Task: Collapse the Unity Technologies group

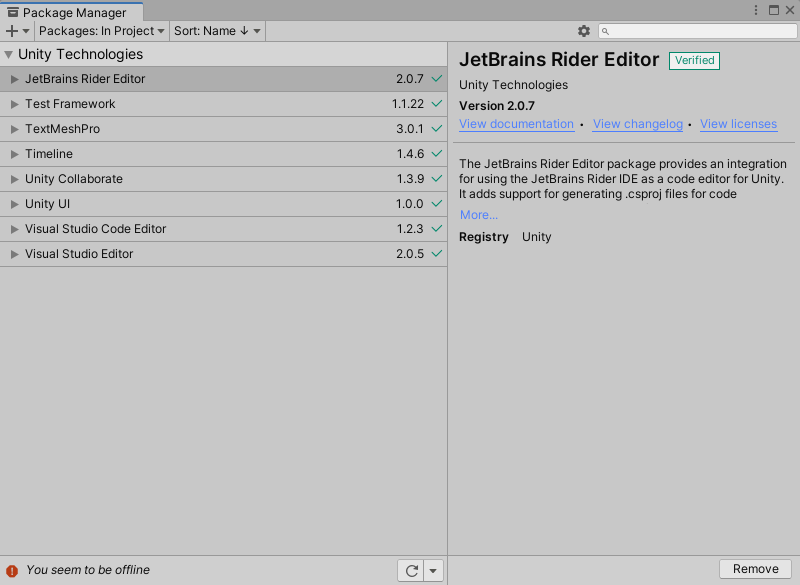Action: (9, 55)
